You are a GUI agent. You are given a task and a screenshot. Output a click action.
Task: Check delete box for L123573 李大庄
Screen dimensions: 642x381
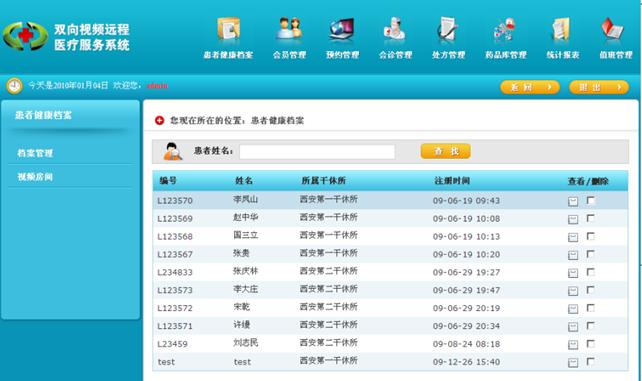click(x=591, y=290)
